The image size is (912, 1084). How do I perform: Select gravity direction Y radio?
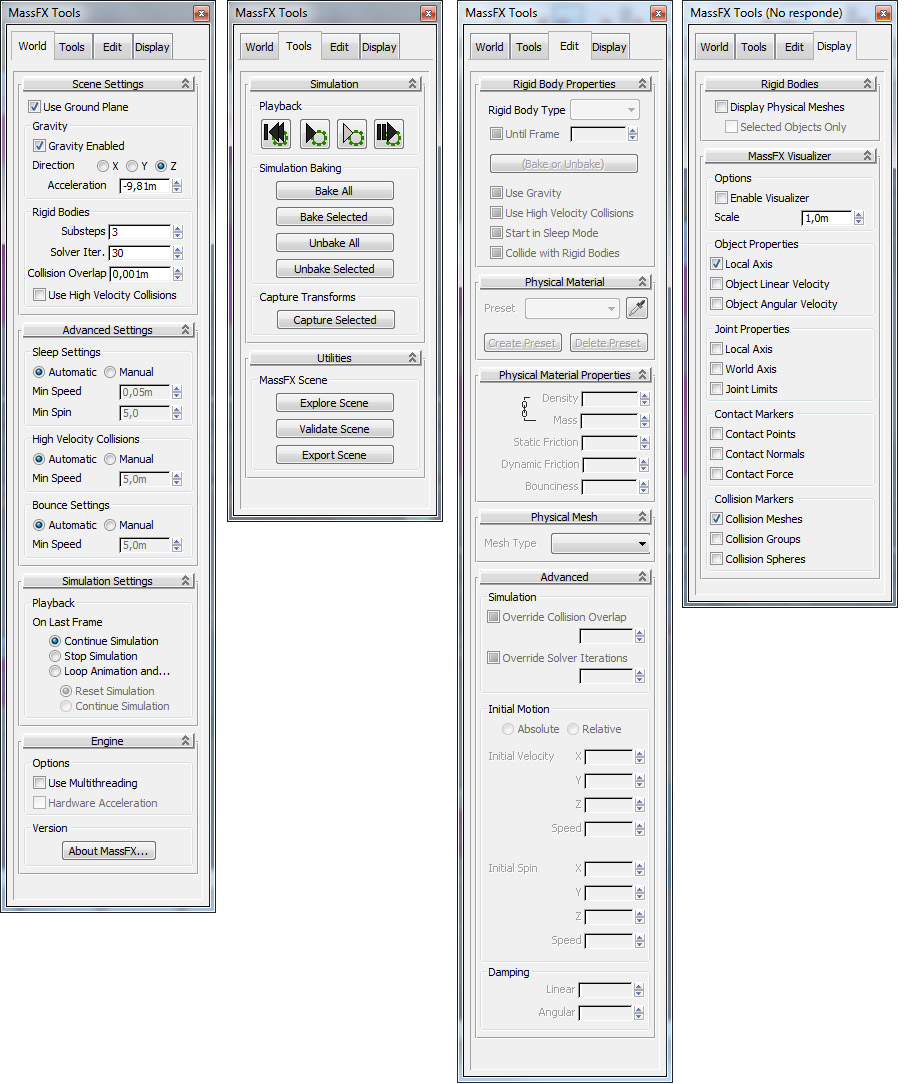tap(132, 166)
